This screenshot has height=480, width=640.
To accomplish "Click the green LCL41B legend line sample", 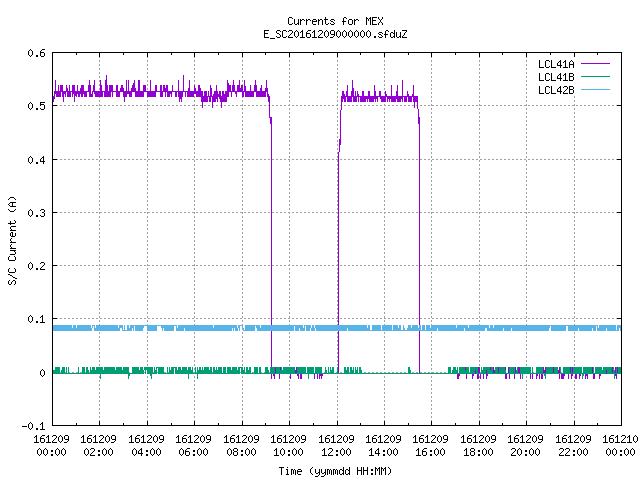I will point(595,77).
